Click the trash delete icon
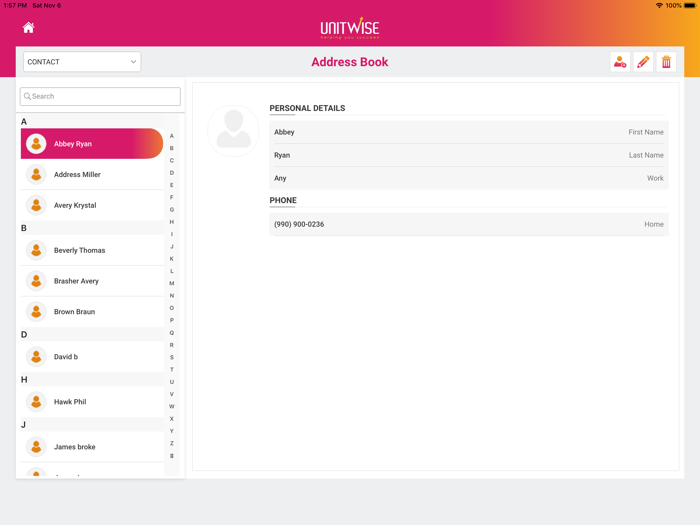This screenshot has width=700, height=525. point(666,62)
